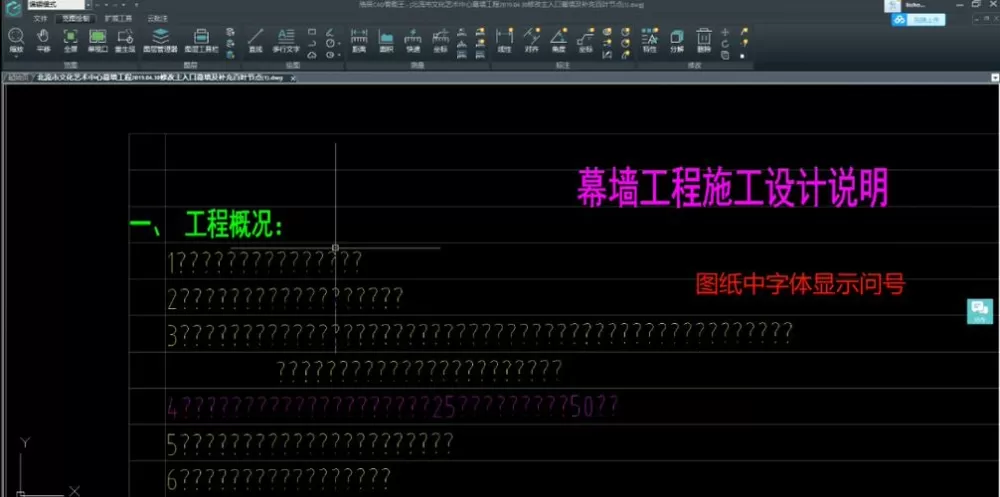Select the polyline pencil drawing tool
Viewport: 1000px width, 497px height.
click(x=330, y=32)
